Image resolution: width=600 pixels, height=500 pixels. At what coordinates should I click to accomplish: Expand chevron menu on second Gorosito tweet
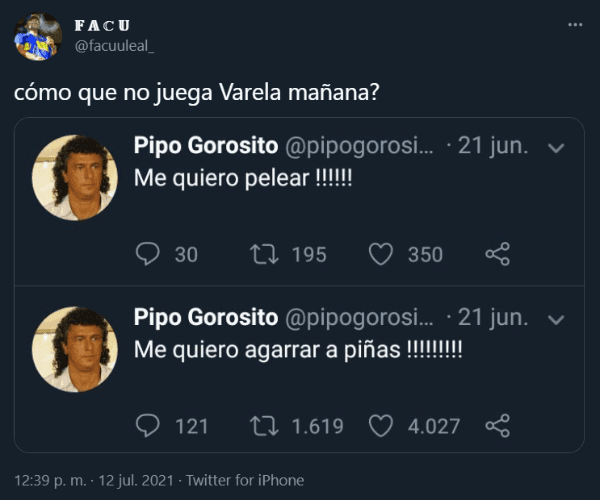557,320
